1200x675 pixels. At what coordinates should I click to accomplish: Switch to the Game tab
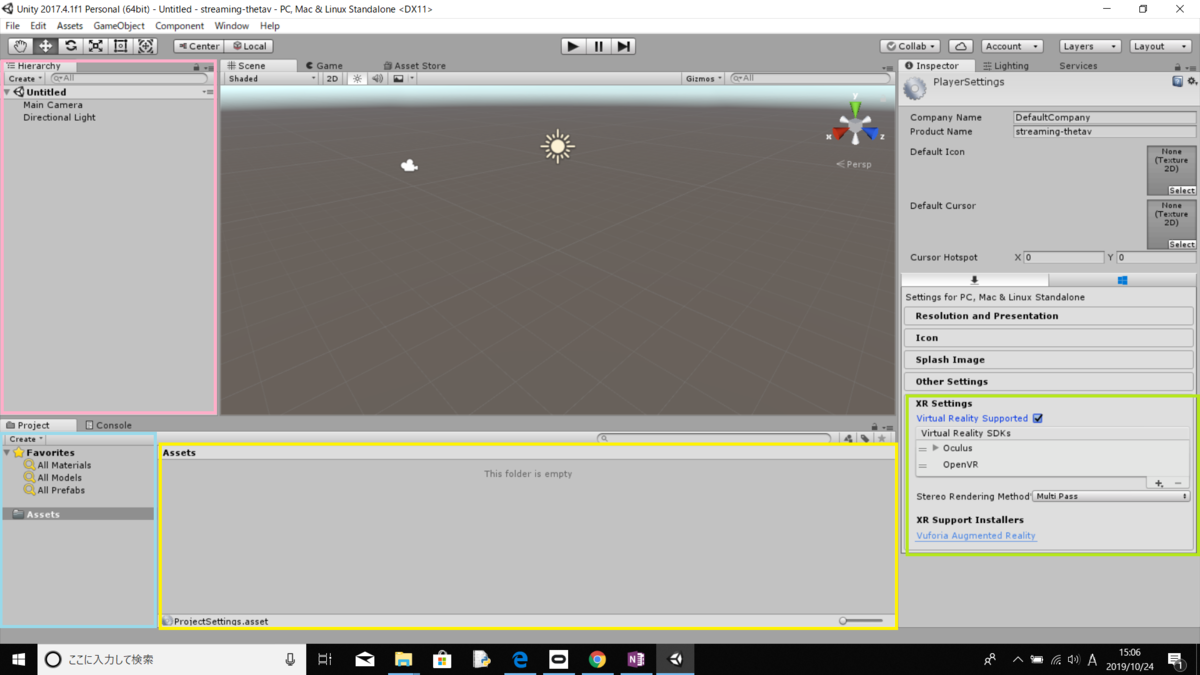pyautogui.click(x=324, y=65)
